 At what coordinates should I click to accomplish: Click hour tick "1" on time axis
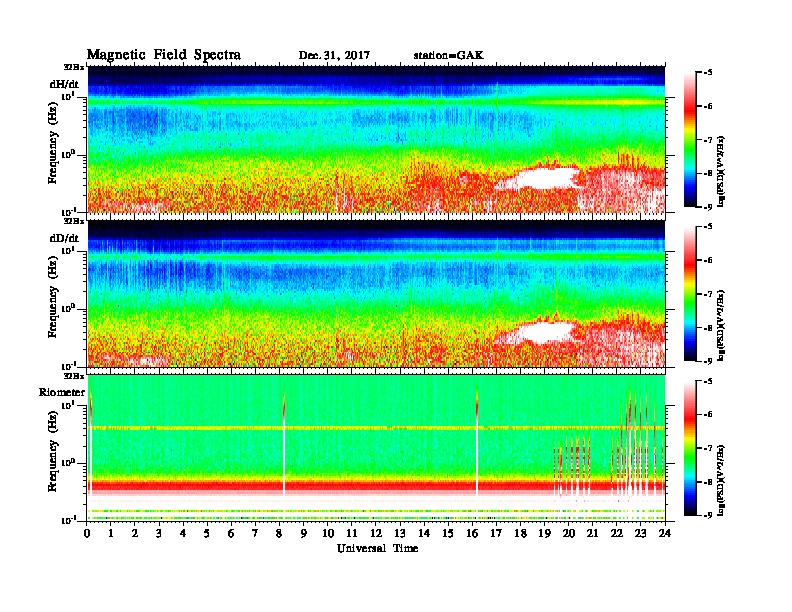click(111, 534)
